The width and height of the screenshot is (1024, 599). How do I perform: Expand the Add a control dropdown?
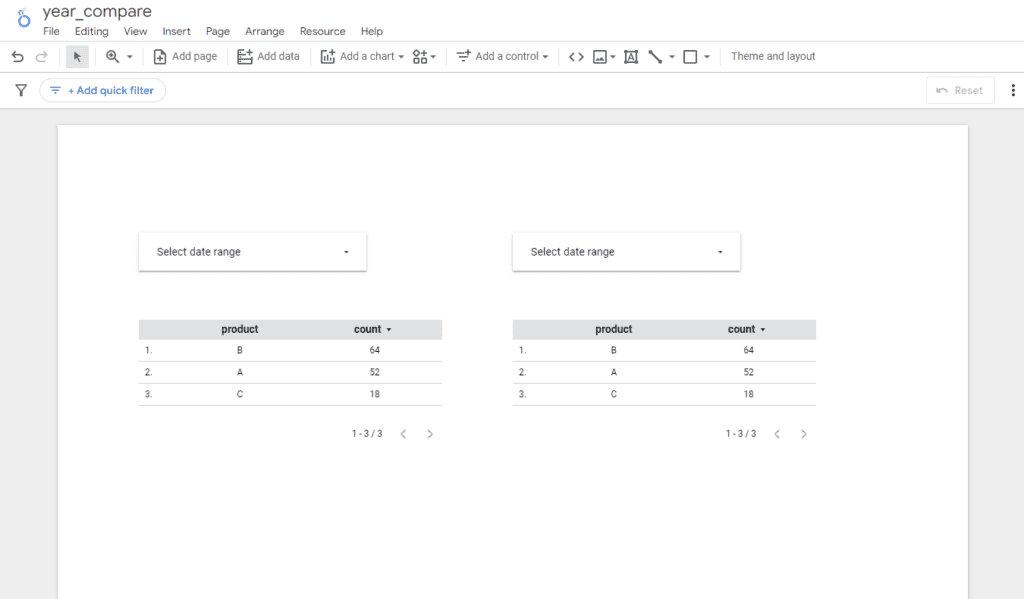click(503, 57)
